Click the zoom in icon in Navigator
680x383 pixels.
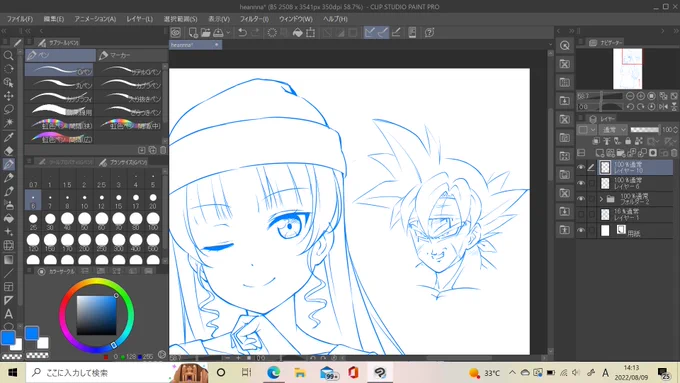point(641,96)
